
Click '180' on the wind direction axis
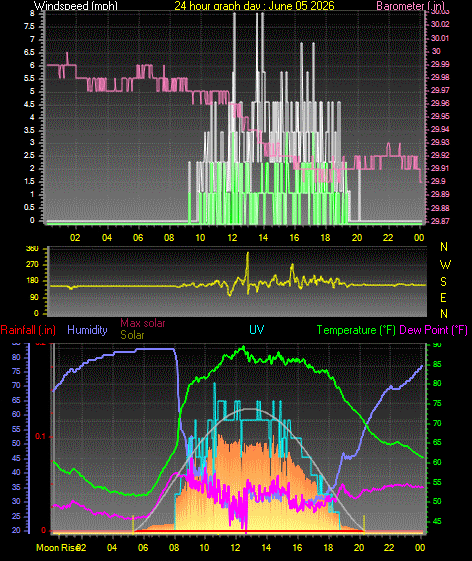pos(32,281)
